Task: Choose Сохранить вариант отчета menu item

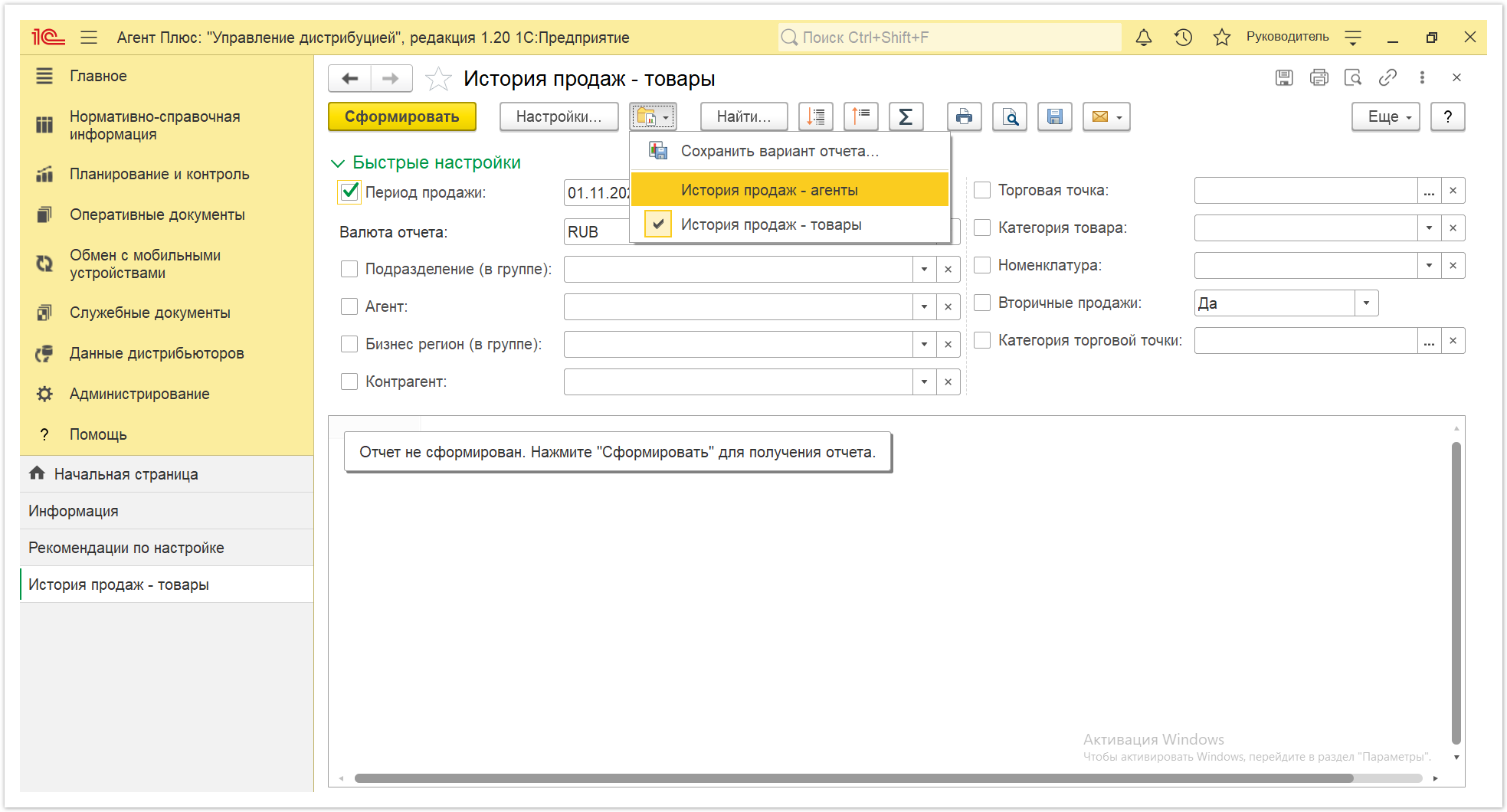Action: (790, 151)
